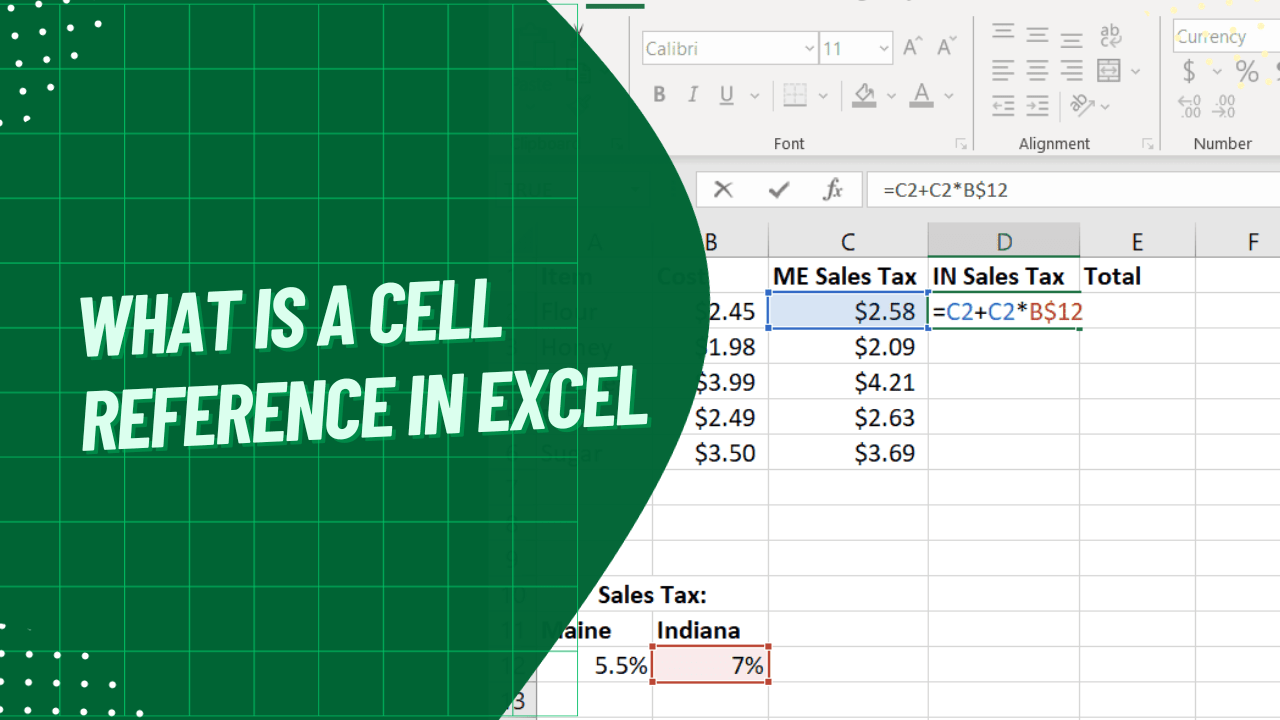Toggle bold formatting
Screen dimensions: 1280x720
[x=658, y=95]
